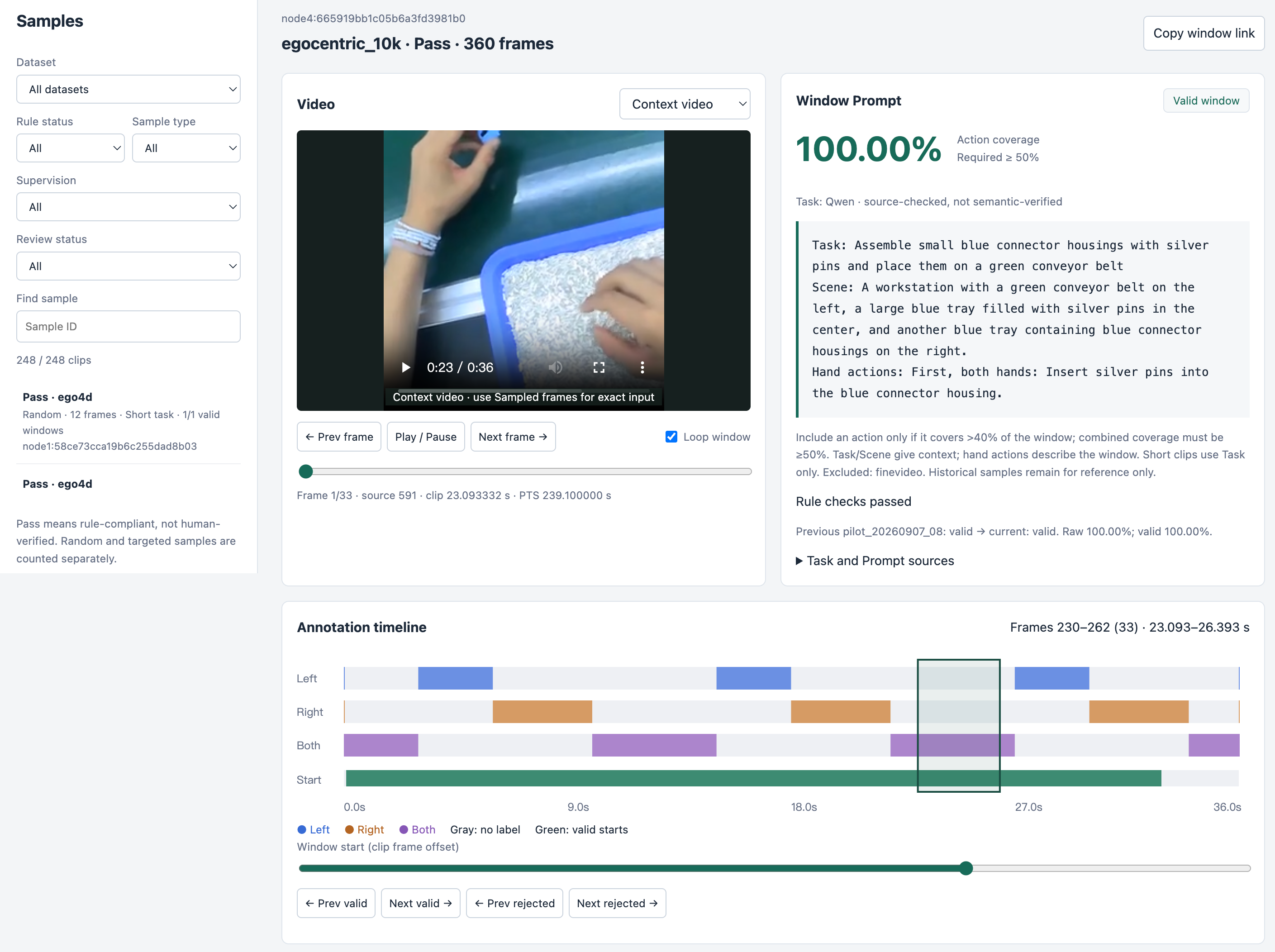1275x952 pixels.
Task: Click the green Start valid-starts bar
Action: [754, 779]
